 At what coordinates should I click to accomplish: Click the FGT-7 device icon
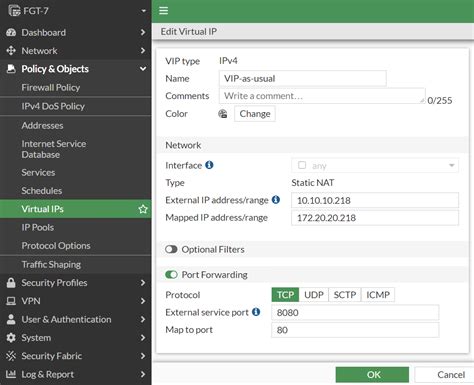[14, 11]
